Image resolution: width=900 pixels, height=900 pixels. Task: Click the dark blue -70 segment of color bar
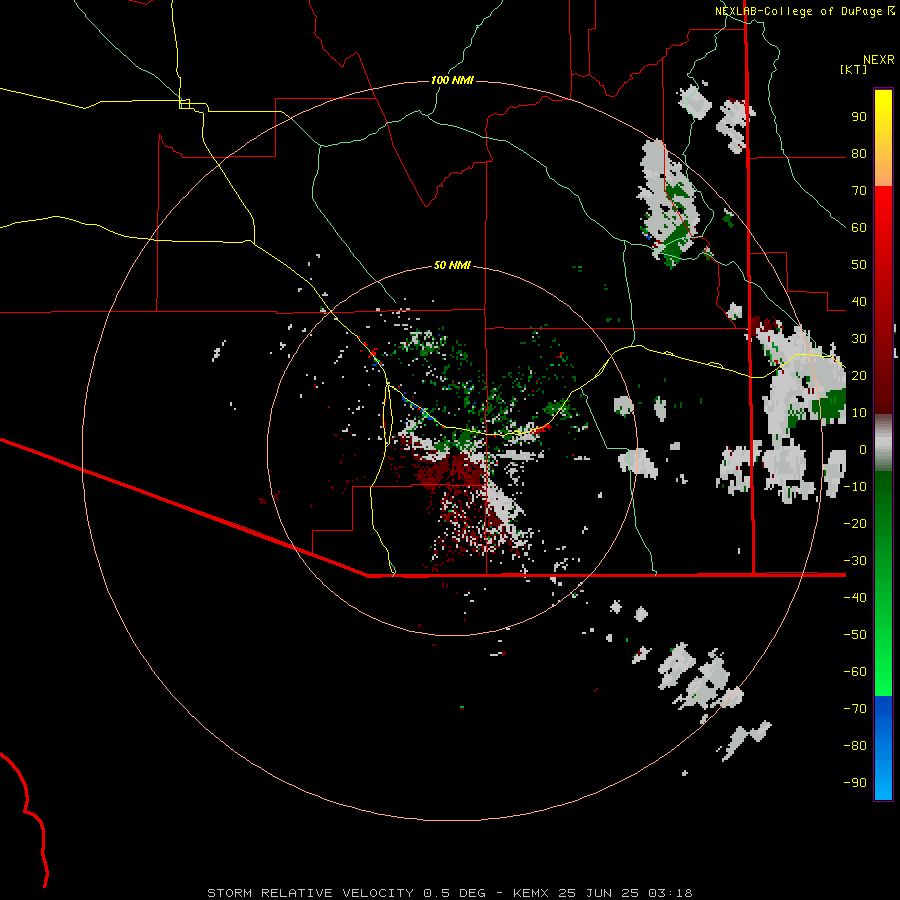tap(883, 707)
